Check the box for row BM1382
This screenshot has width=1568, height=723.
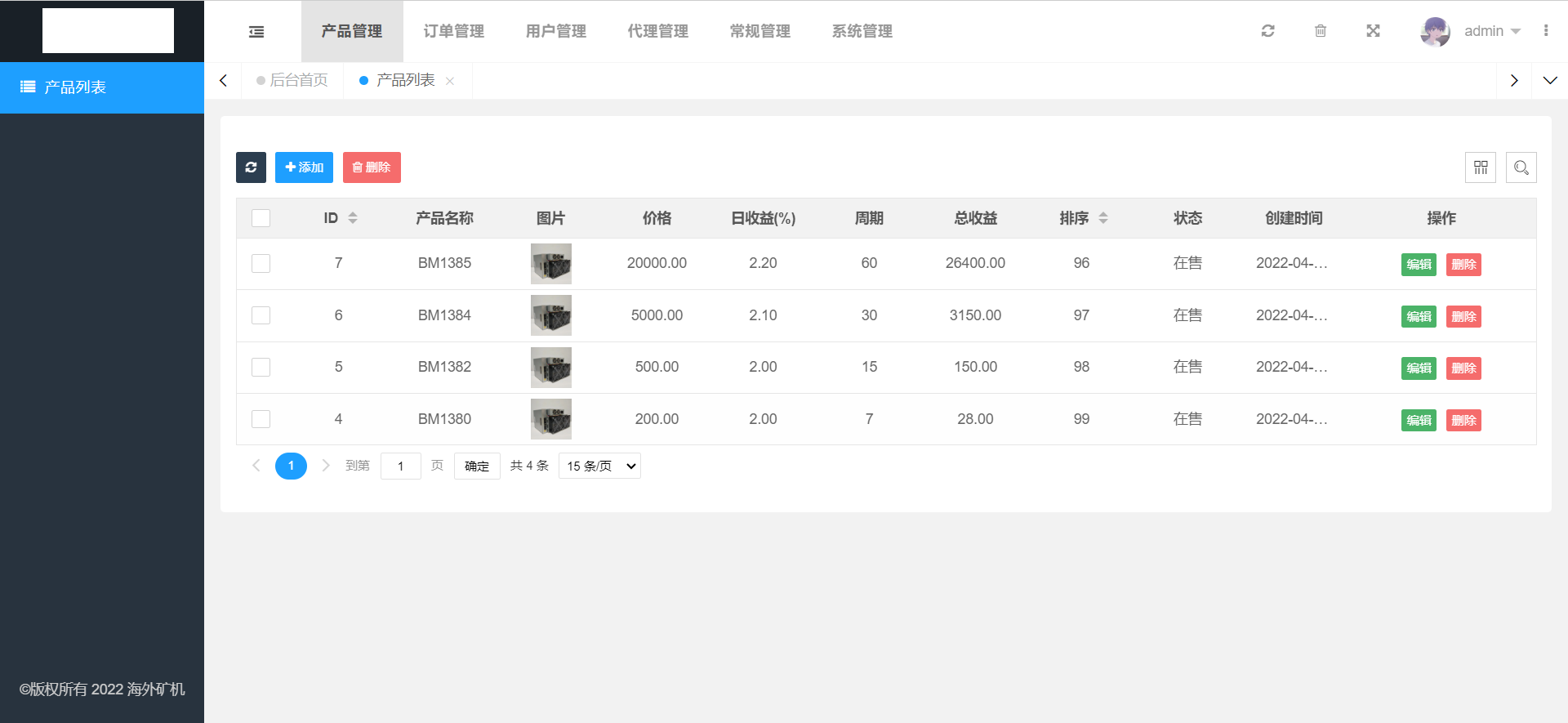coord(261,367)
